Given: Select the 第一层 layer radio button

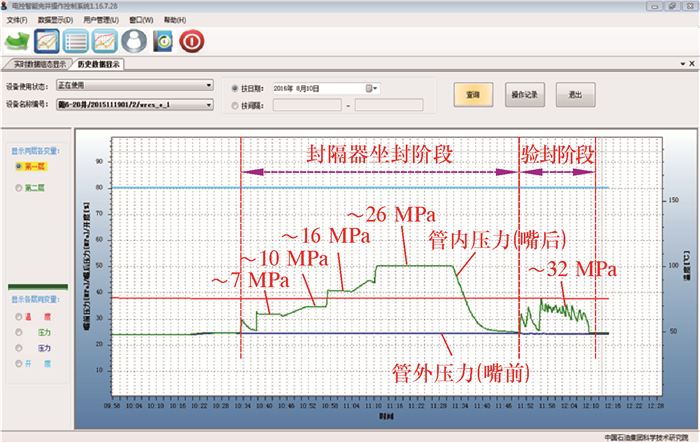Looking at the screenshot, I should [18, 166].
